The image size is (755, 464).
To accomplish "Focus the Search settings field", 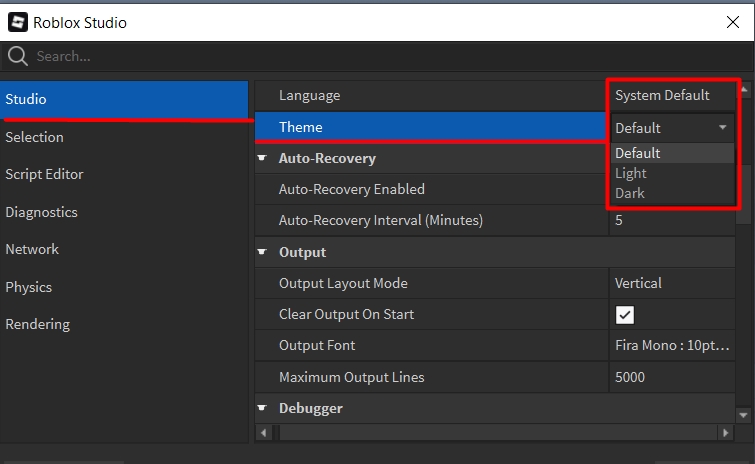I will click(377, 56).
